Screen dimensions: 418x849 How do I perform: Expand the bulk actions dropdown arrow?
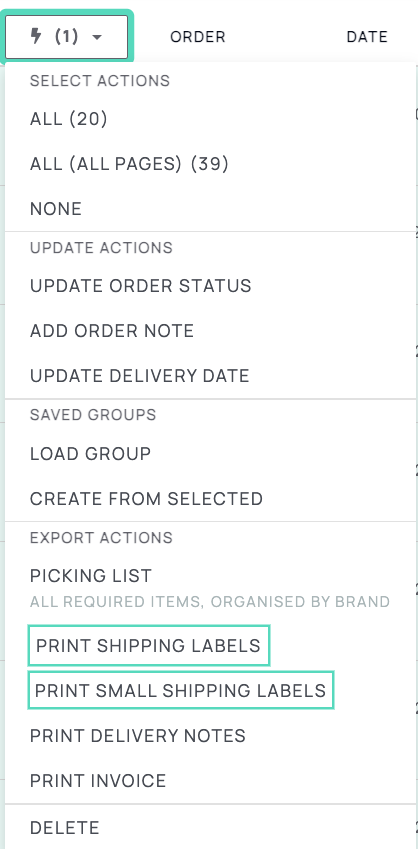[x=97, y=37]
